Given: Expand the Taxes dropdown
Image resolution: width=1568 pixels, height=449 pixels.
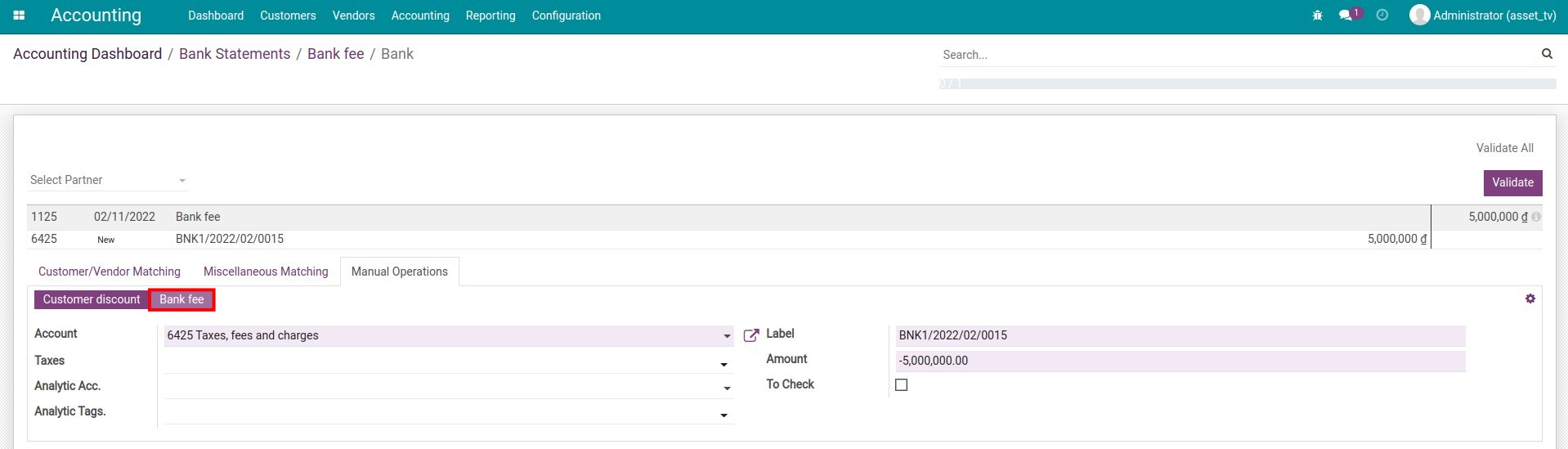Looking at the screenshot, I should point(724,364).
